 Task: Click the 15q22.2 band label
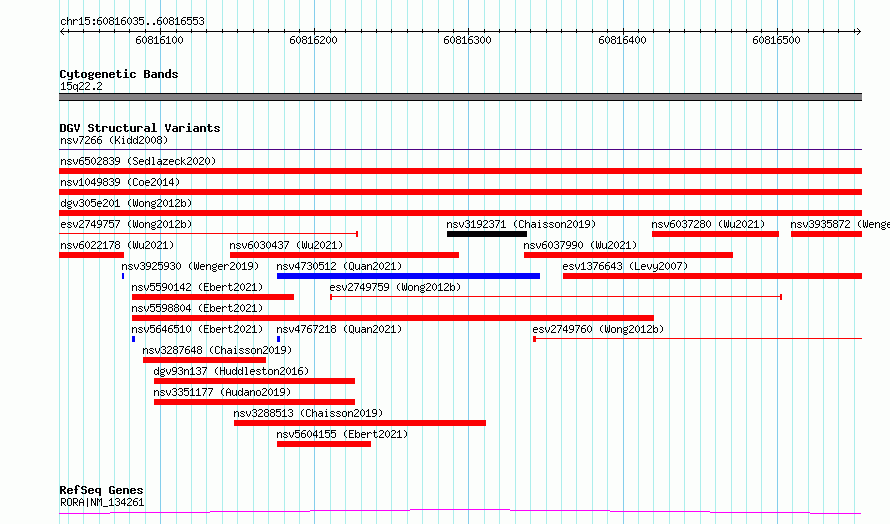click(81, 86)
